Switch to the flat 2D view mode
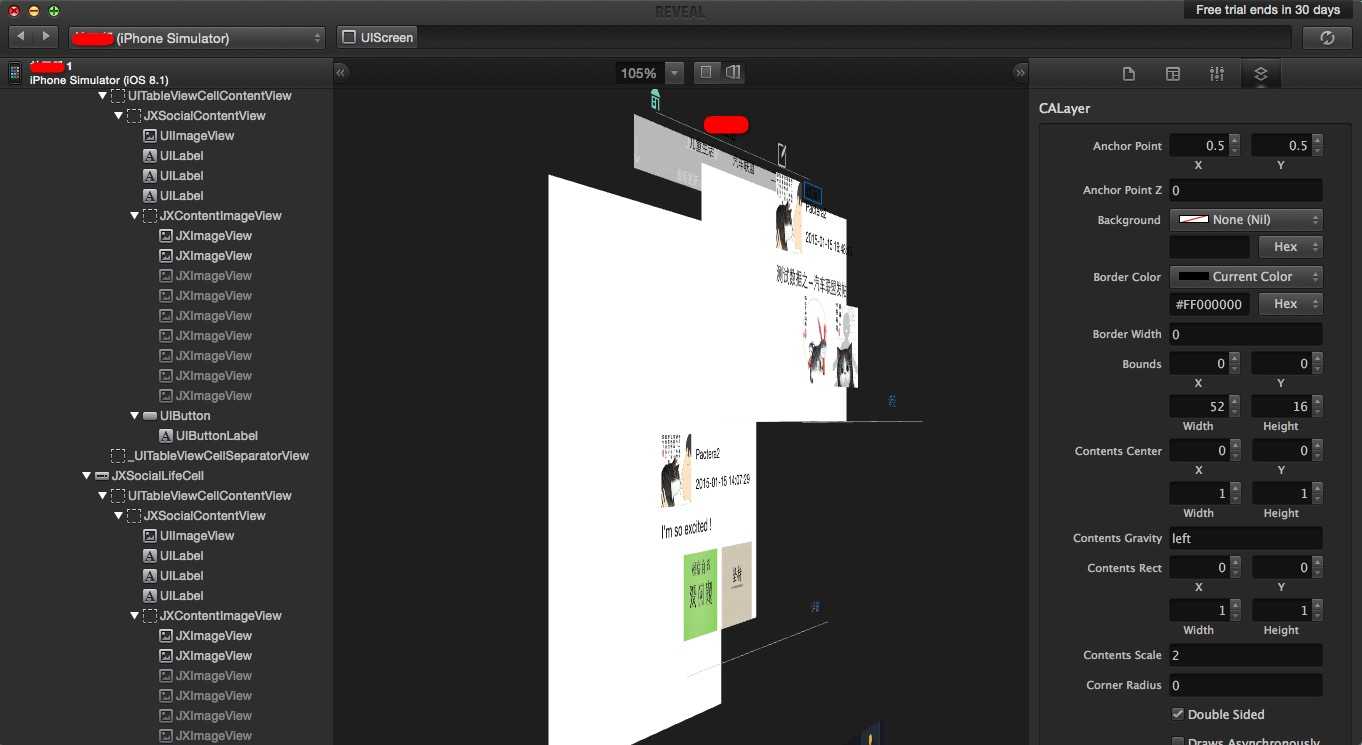The image size is (1362, 745). 706,72
